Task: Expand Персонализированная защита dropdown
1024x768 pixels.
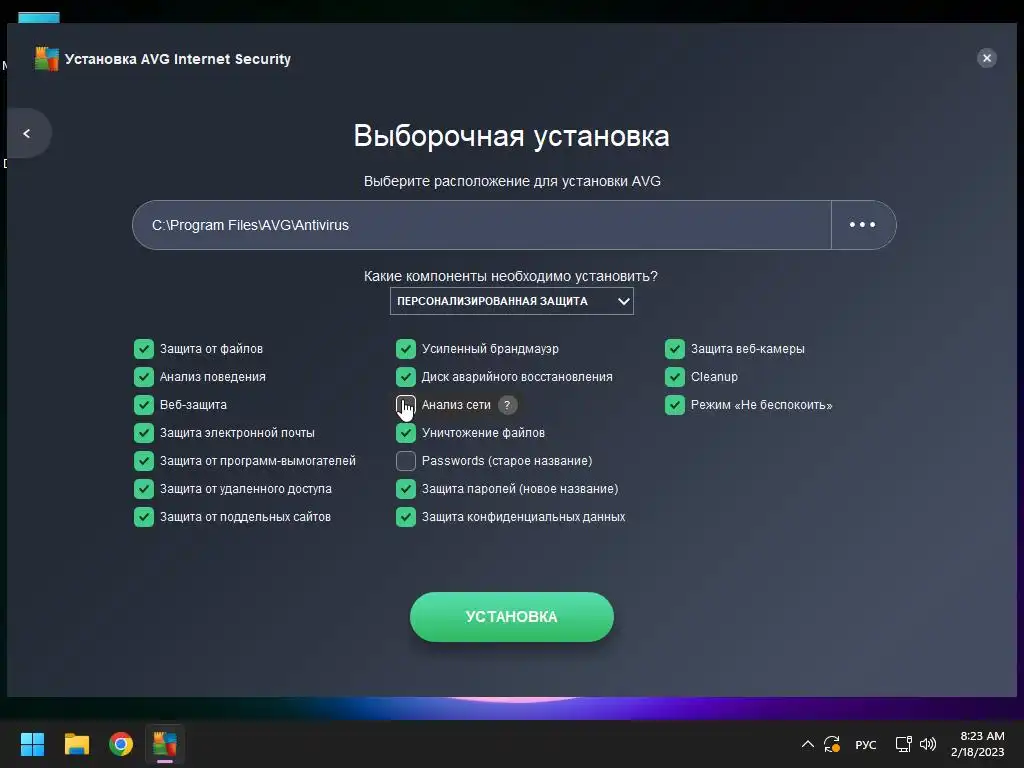Action: click(x=511, y=301)
